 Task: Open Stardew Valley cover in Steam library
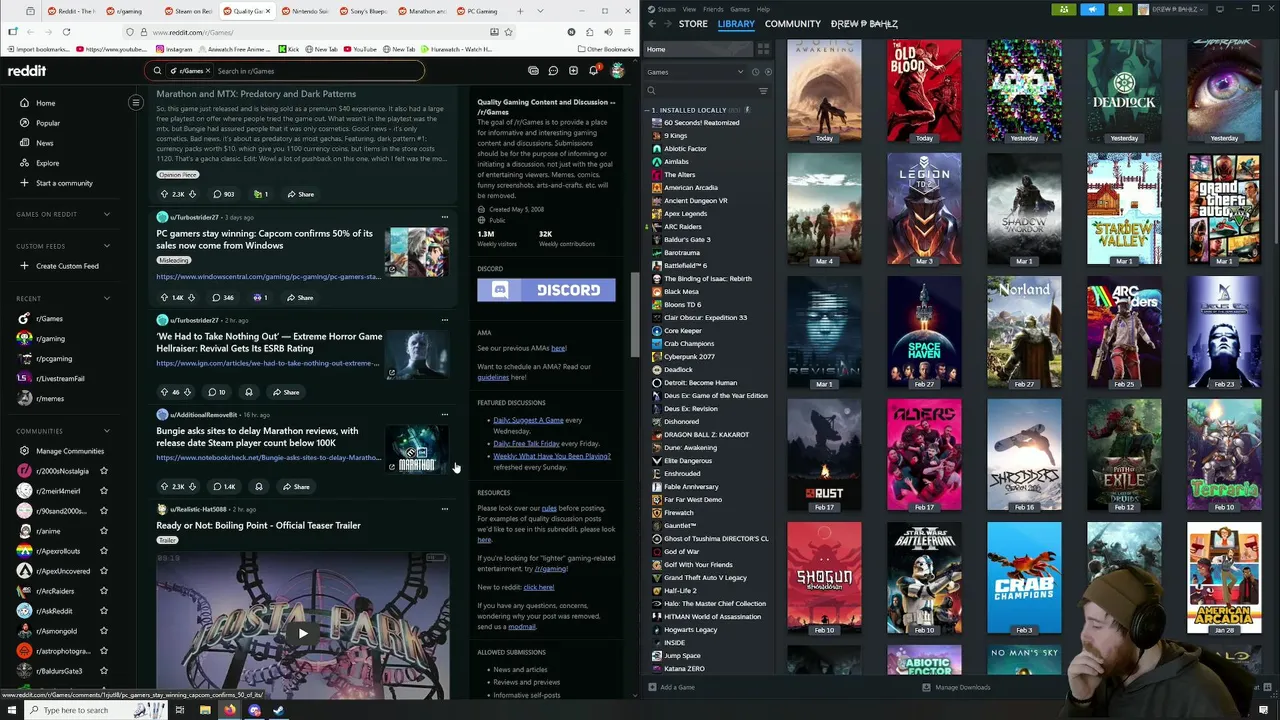click(1124, 209)
